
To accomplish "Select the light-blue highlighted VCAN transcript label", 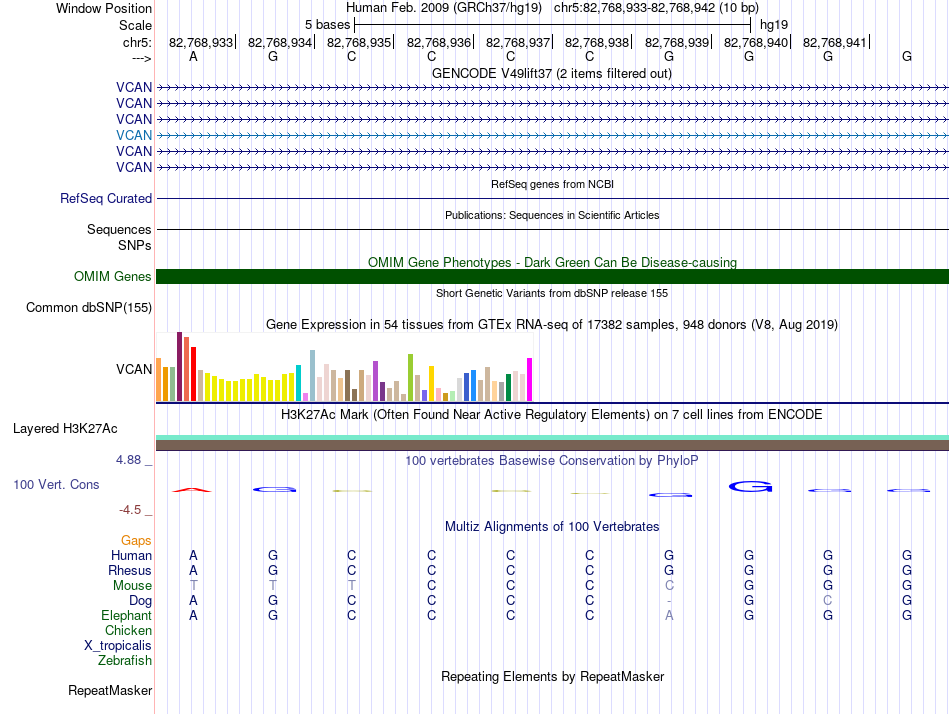I will (x=134, y=135).
